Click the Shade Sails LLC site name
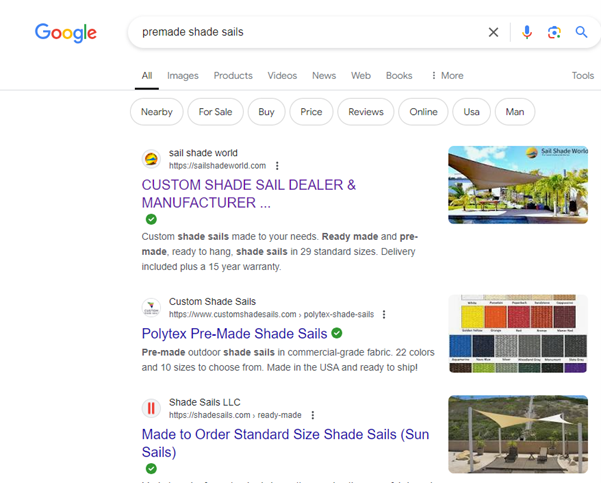Screen dimensions: 601x483 point(205,402)
